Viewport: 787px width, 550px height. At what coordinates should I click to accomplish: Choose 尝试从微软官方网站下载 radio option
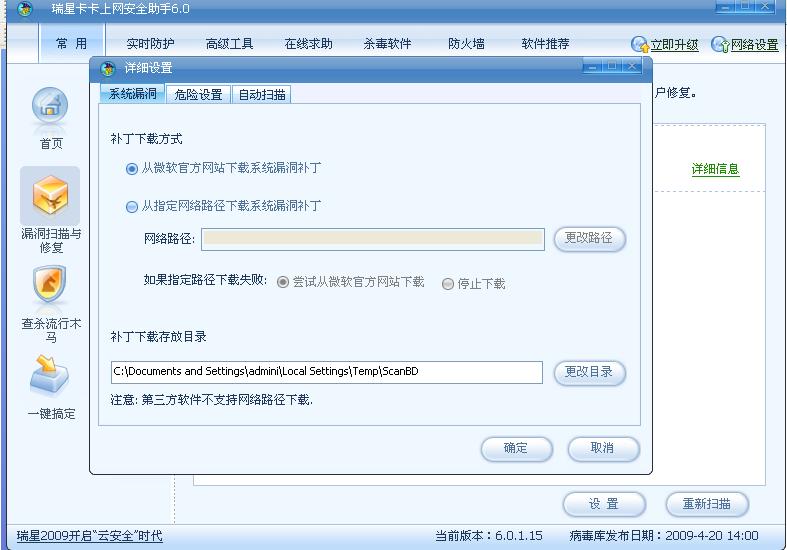tap(283, 282)
